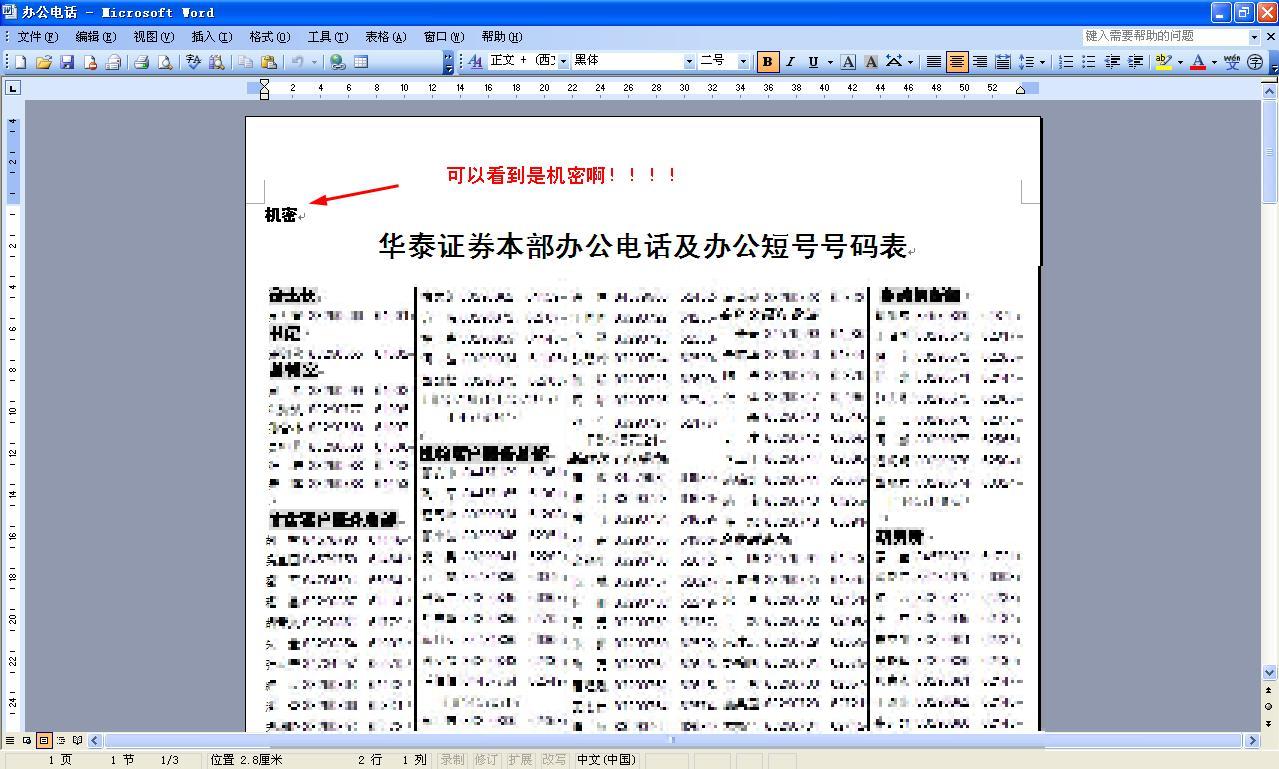Click the Copy icon in toolbar

pos(245,62)
